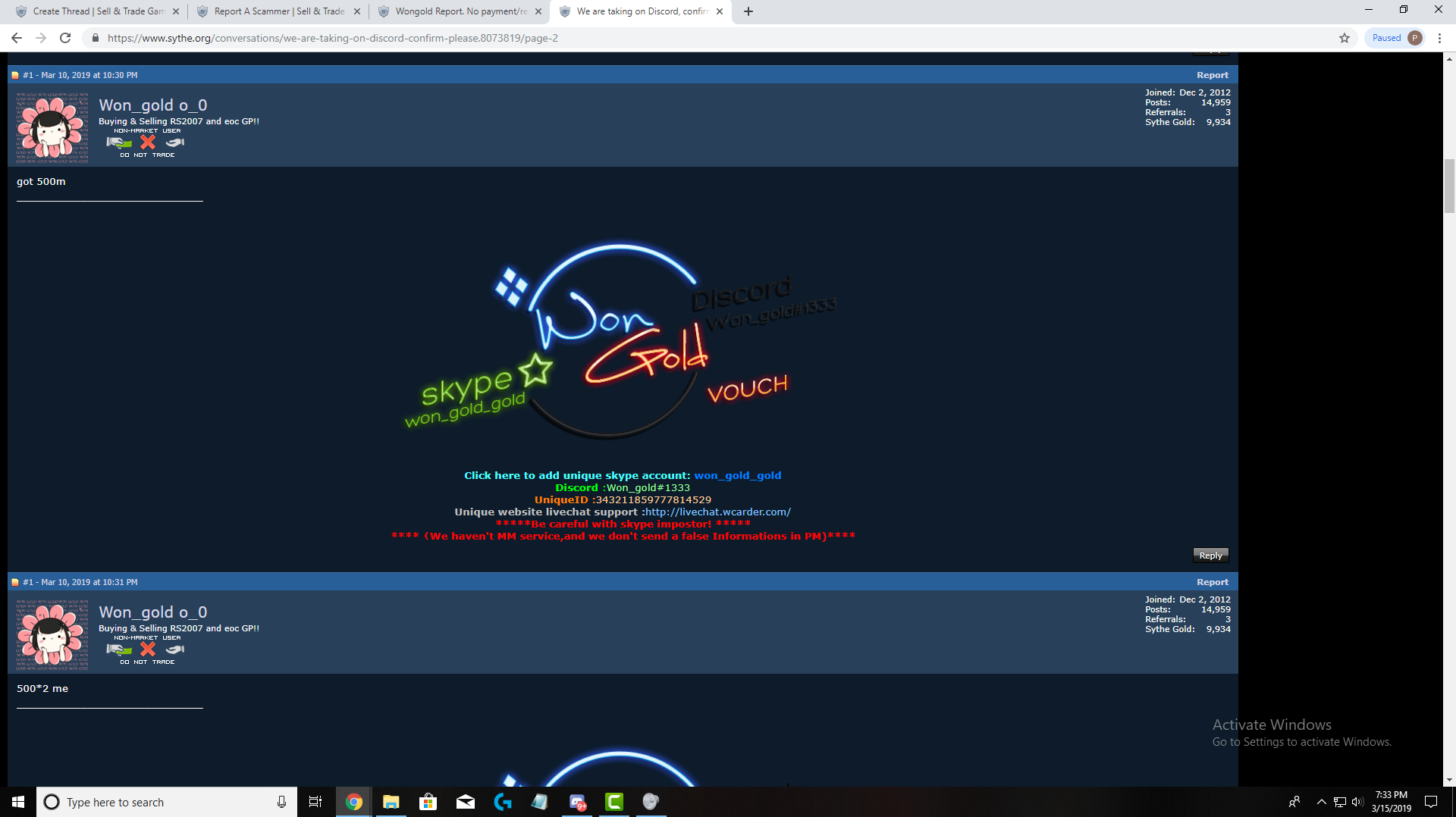Open the Windows Start menu
Image resolution: width=1456 pixels, height=817 pixels.
click(18, 802)
